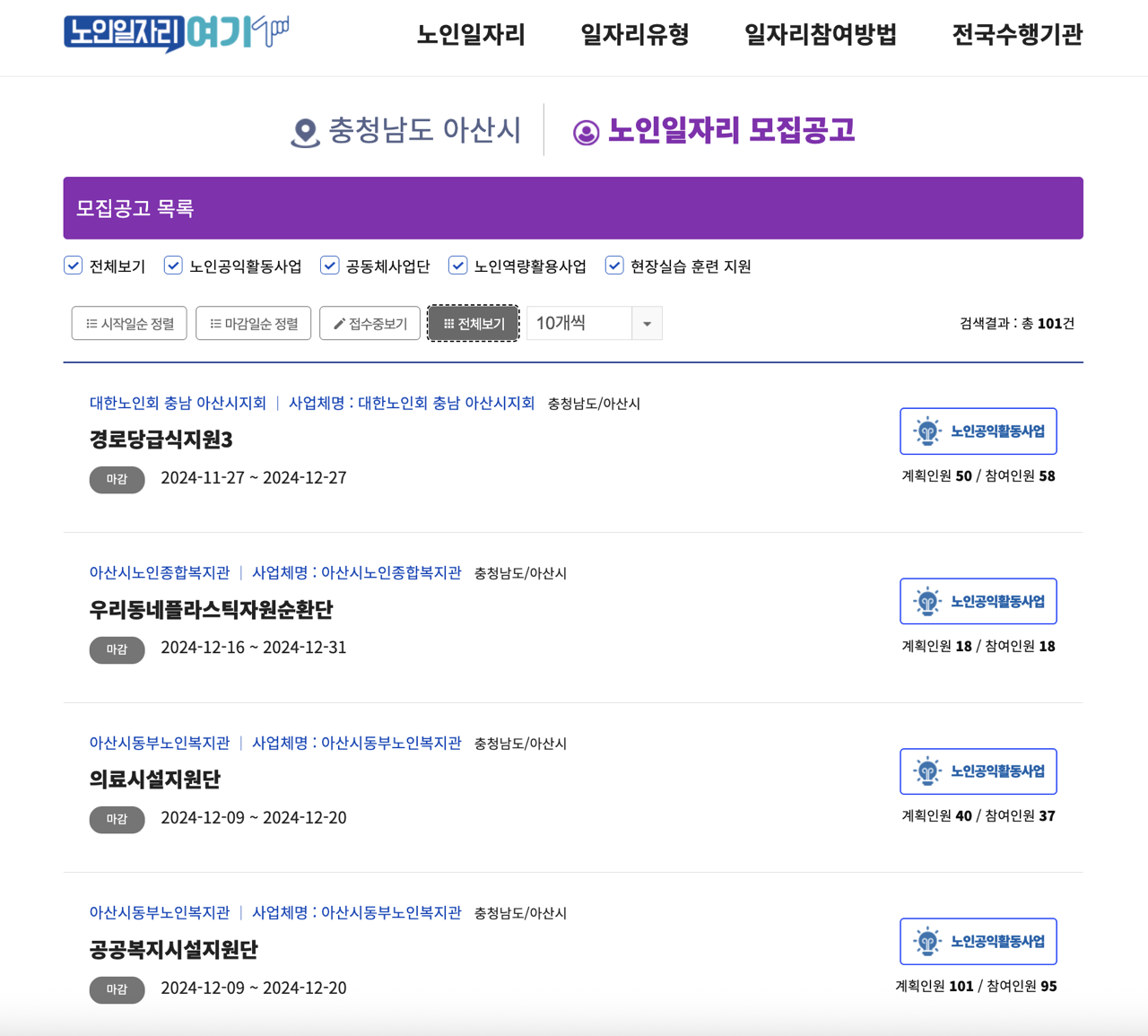This screenshot has height=1036, width=1148.
Task: Open the 대한노인회 충남 아산시지회 link
Action: point(177,404)
